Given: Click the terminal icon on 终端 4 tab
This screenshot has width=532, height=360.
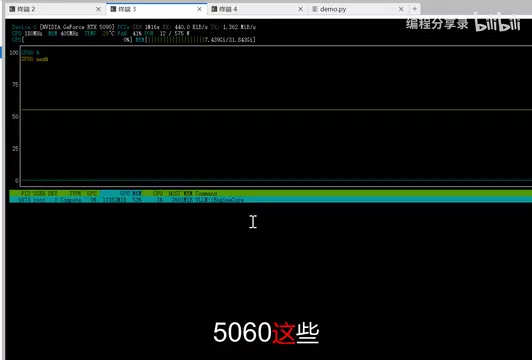Looking at the screenshot, I should [x=214, y=9].
